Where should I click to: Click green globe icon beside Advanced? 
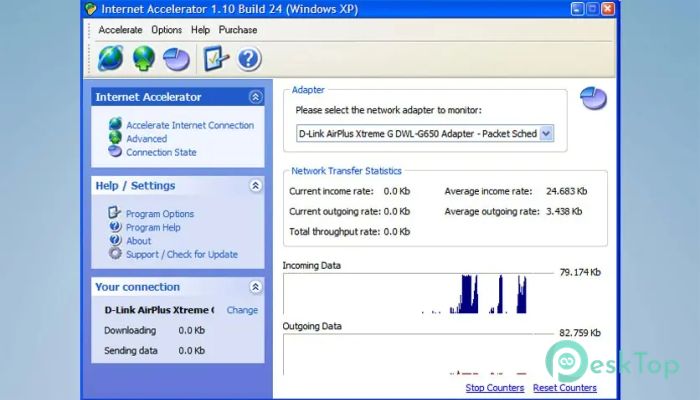pos(115,138)
